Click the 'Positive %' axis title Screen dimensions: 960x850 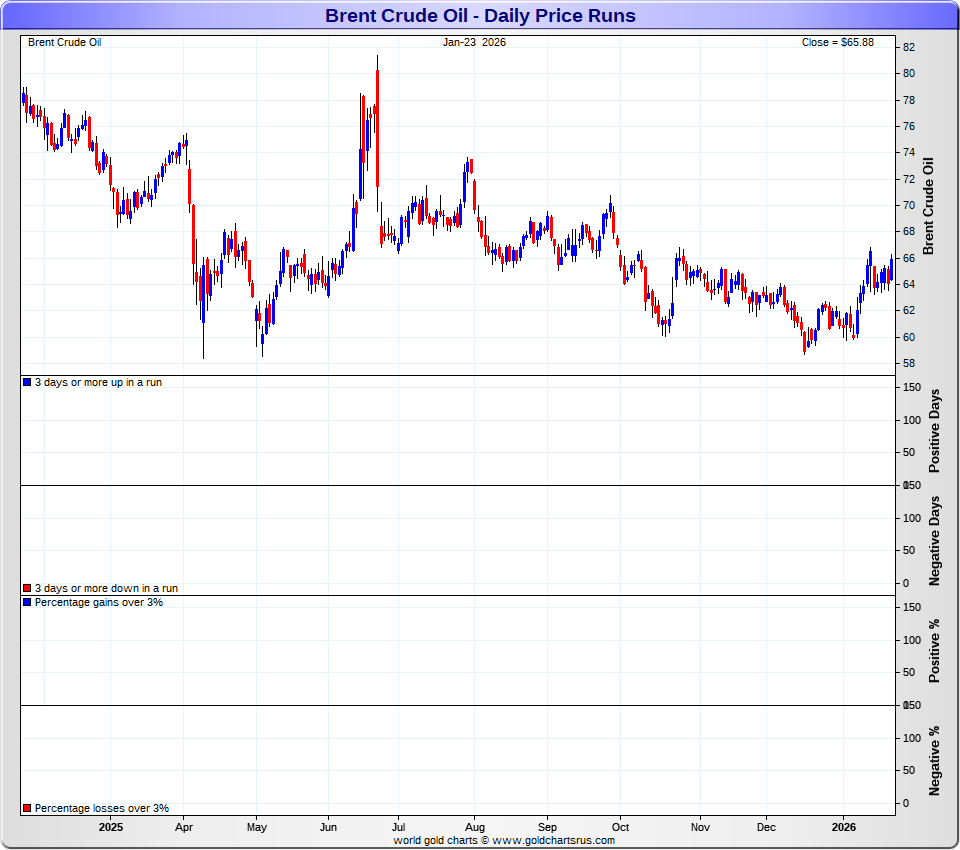tap(934, 651)
